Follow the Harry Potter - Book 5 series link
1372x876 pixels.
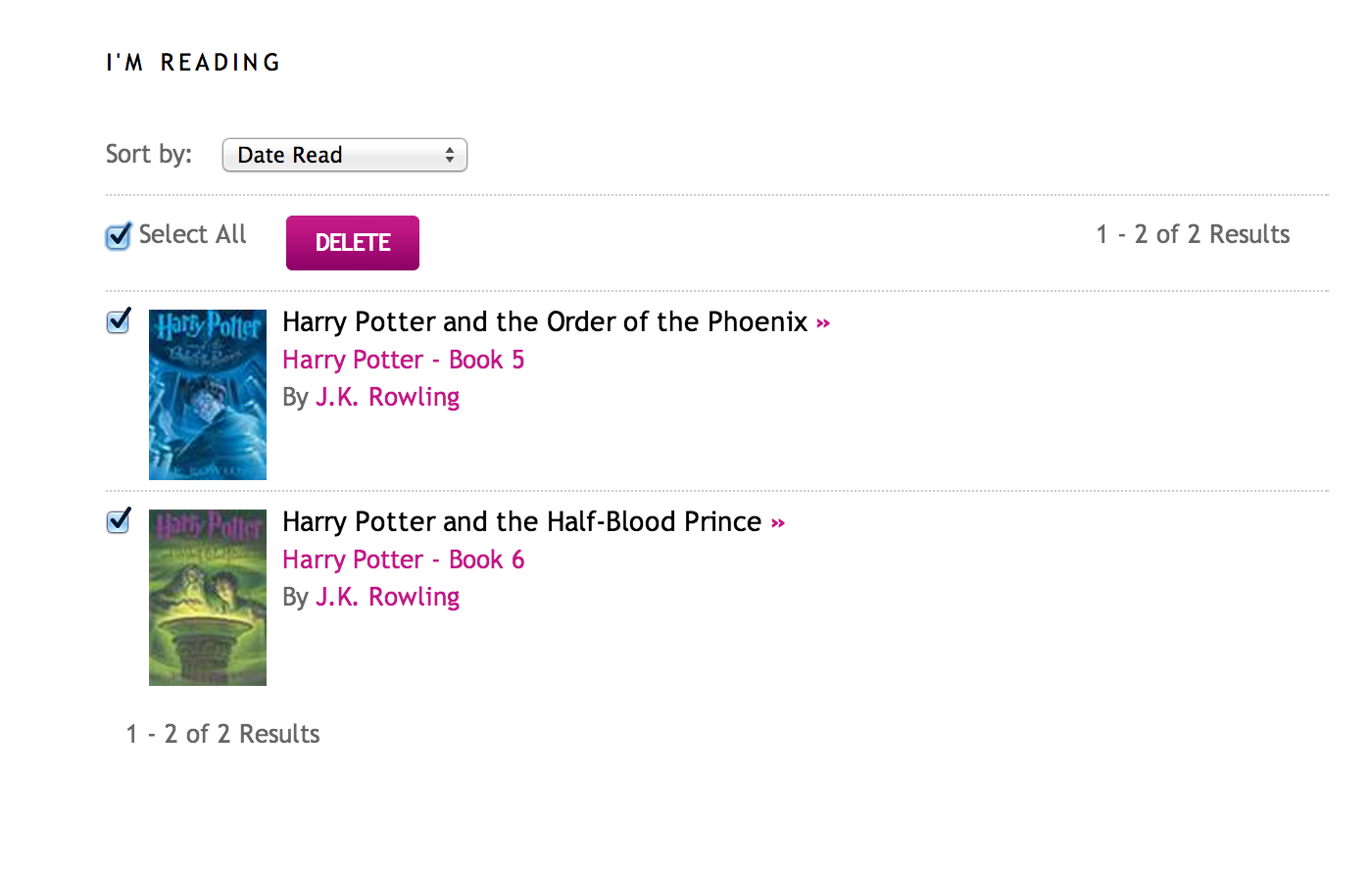[x=403, y=360]
